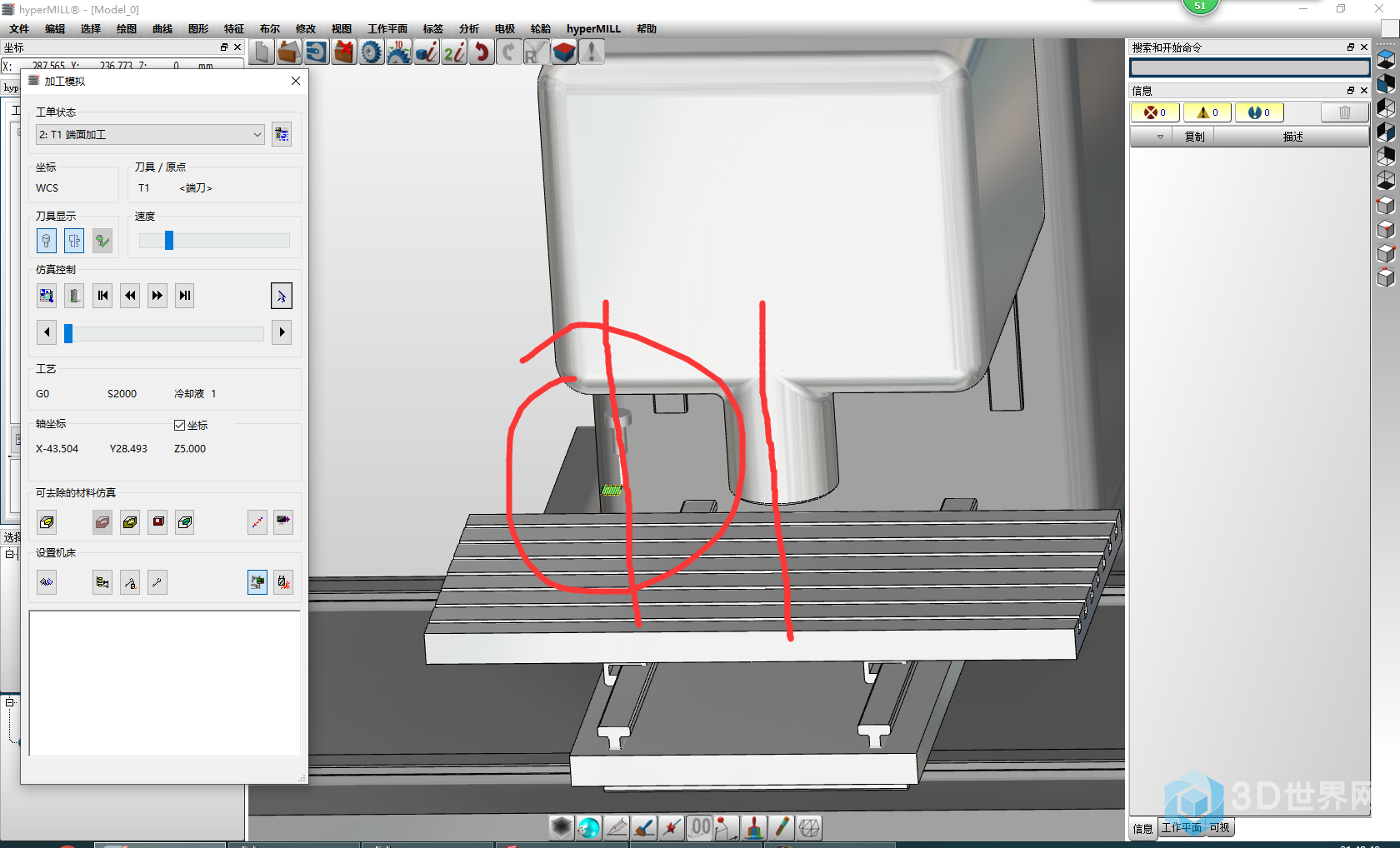The width and height of the screenshot is (1400, 848).
Task: Toggle the arrow pick button beside playback controls
Action: tap(282, 296)
